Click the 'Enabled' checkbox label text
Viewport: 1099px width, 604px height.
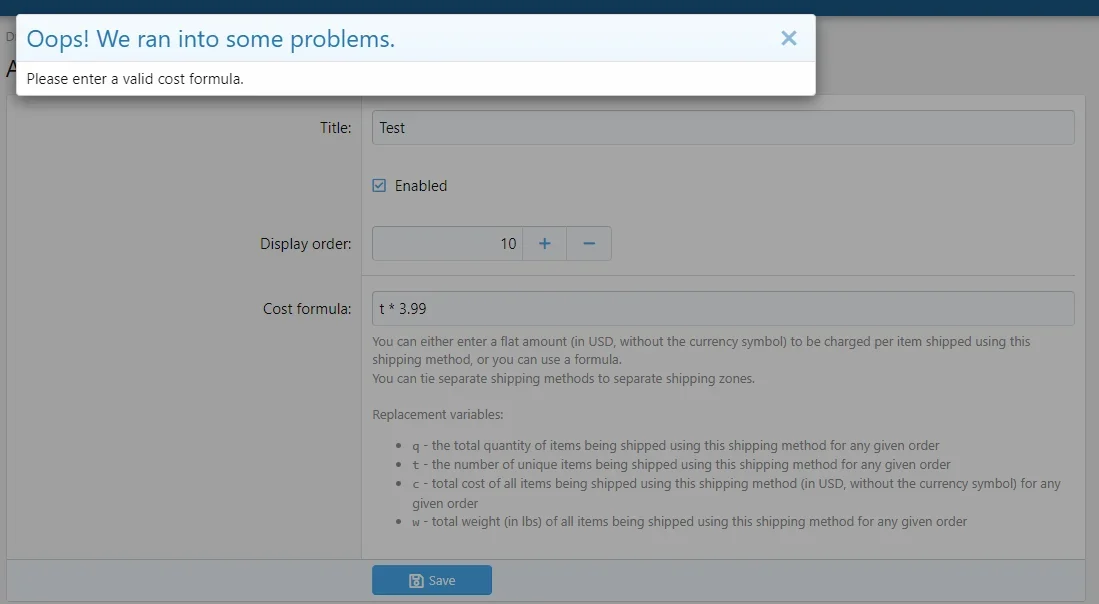pyautogui.click(x=421, y=186)
